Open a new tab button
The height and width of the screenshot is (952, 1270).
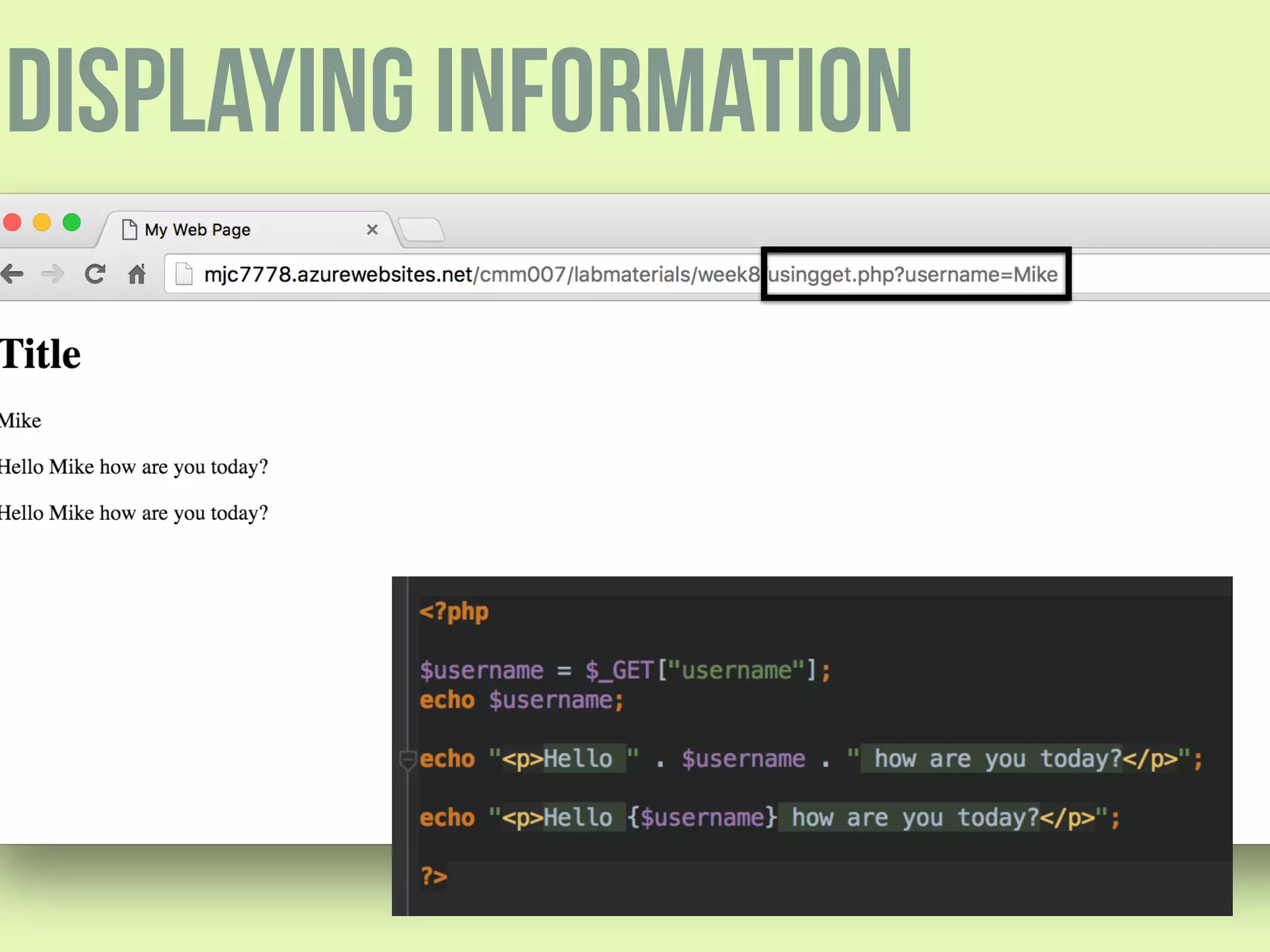(x=422, y=229)
